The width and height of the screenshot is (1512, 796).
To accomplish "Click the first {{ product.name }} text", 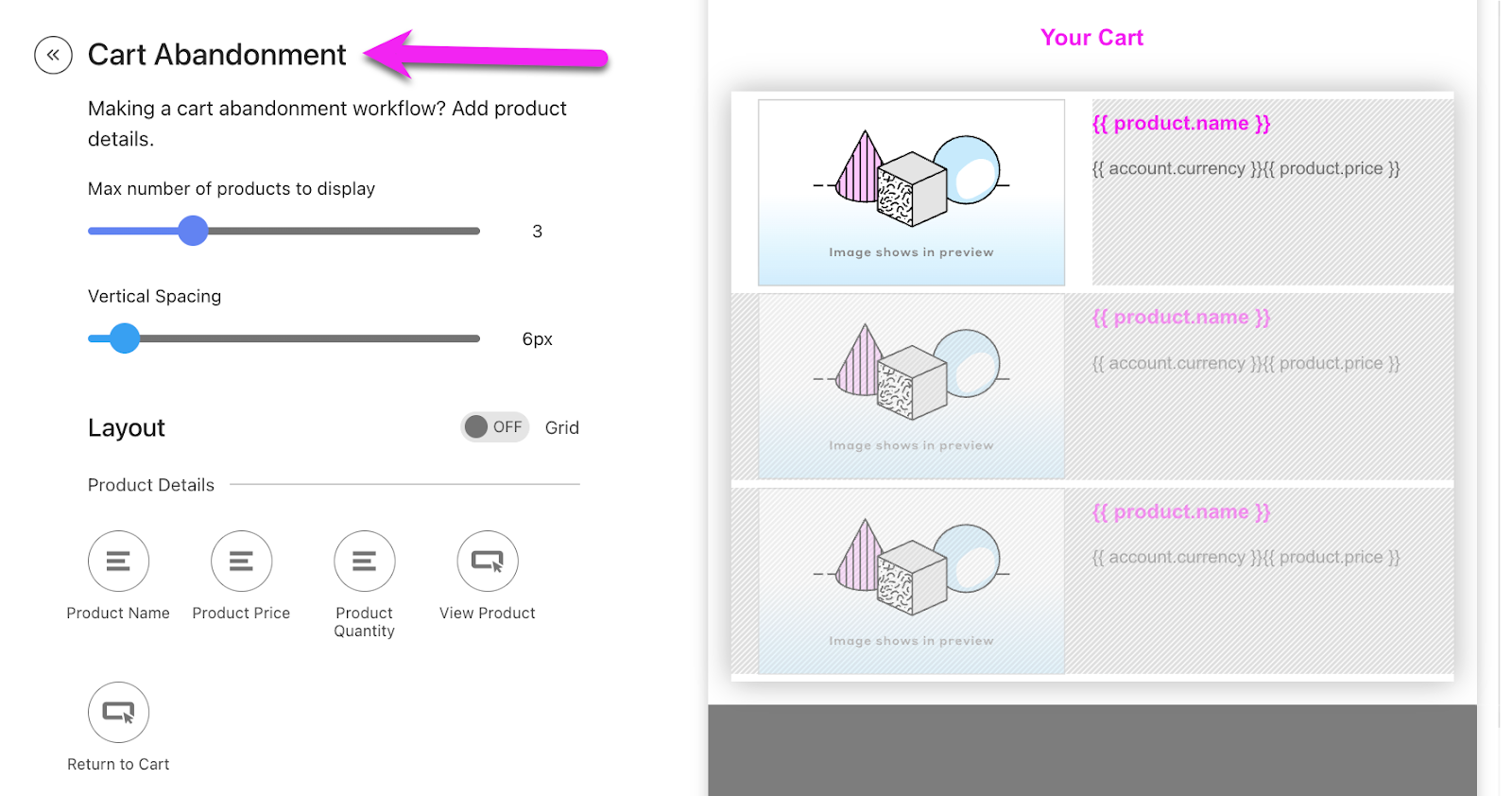I will point(1181,123).
